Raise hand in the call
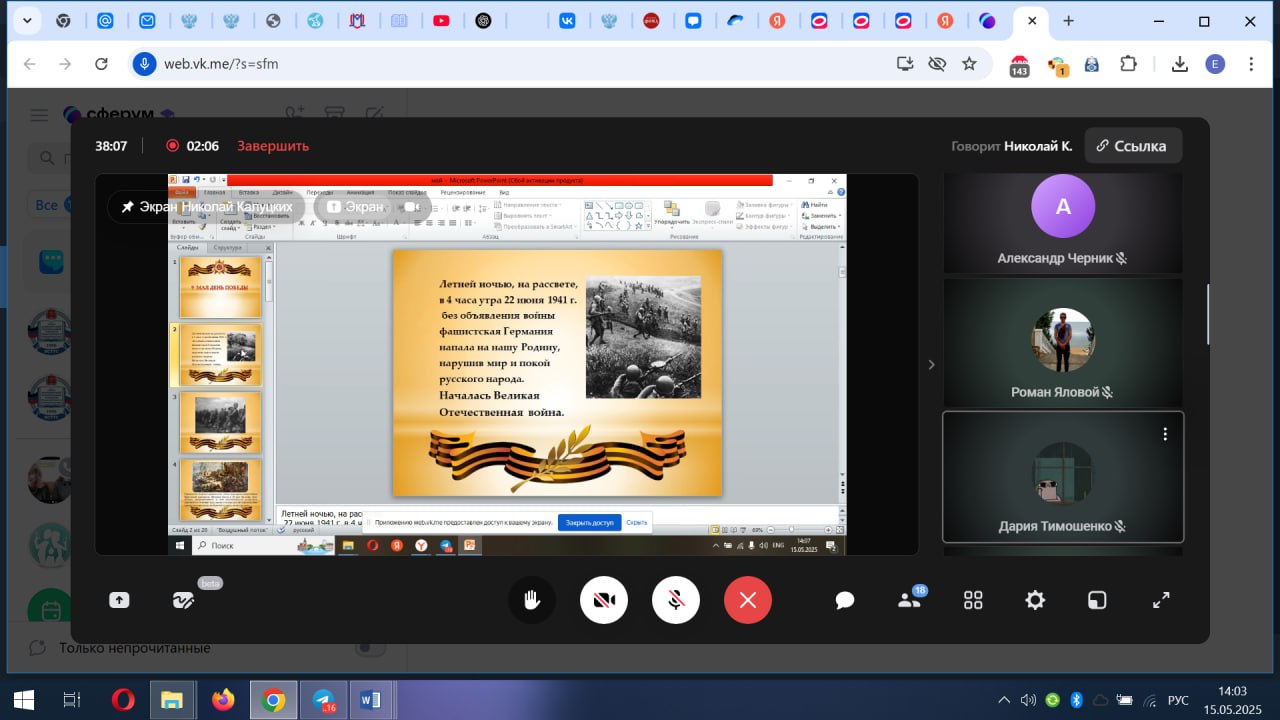Viewport: 1280px width, 720px height. [531, 600]
